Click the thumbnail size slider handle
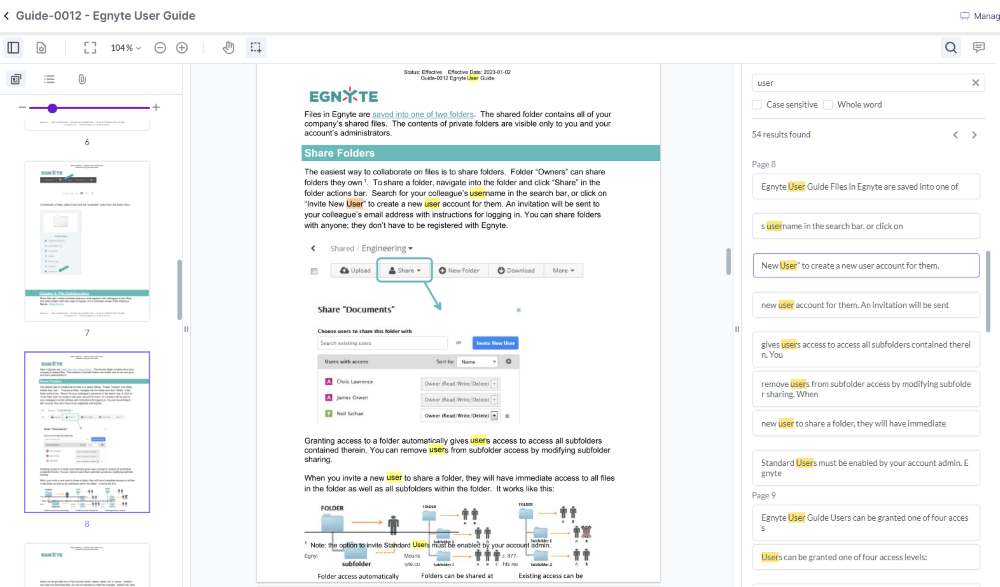The height and width of the screenshot is (587, 1000). pos(52,108)
